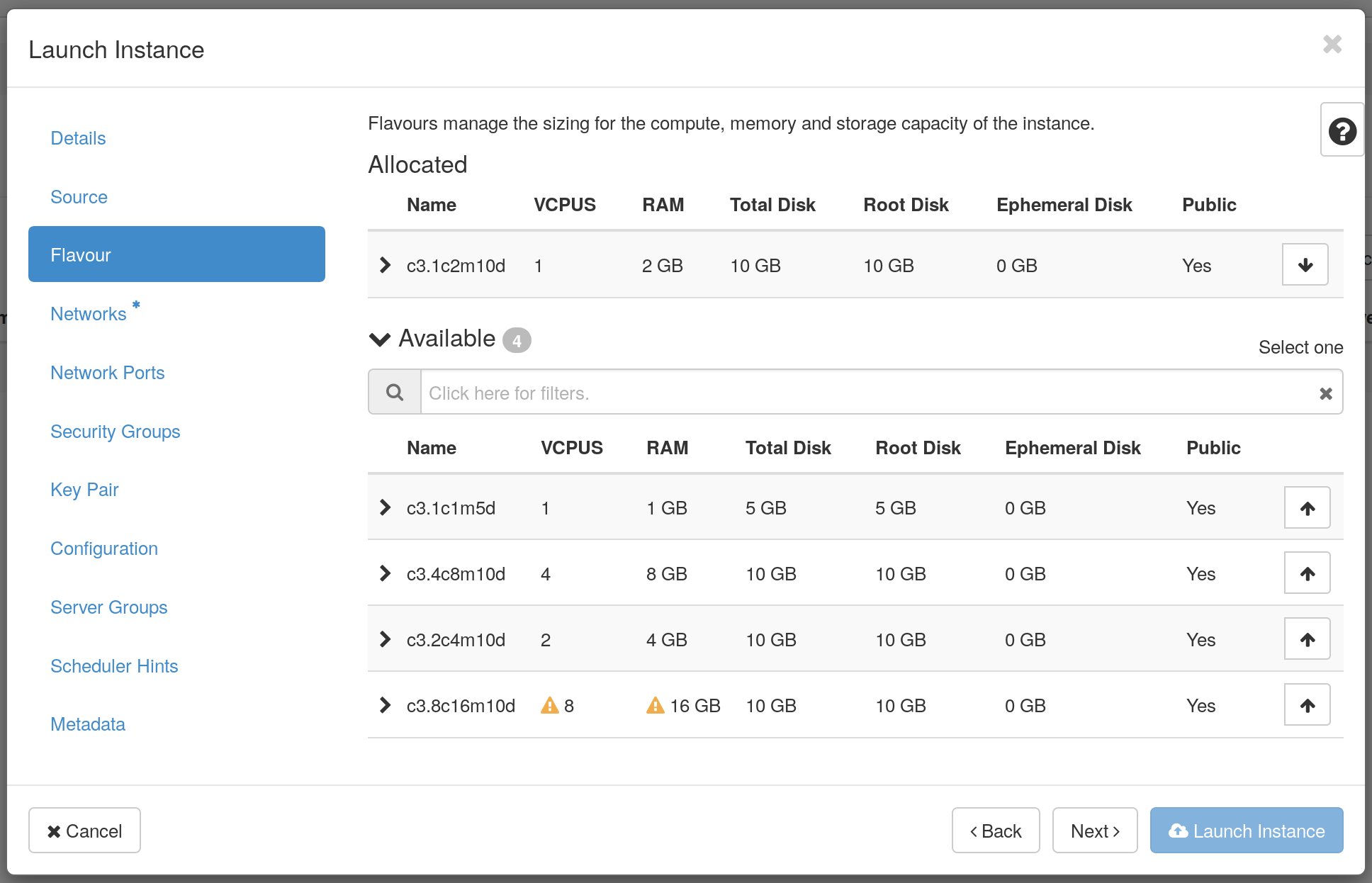Image resolution: width=1372 pixels, height=883 pixels.
Task: Expand details of c3.4c8m10d row
Action: (x=385, y=573)
